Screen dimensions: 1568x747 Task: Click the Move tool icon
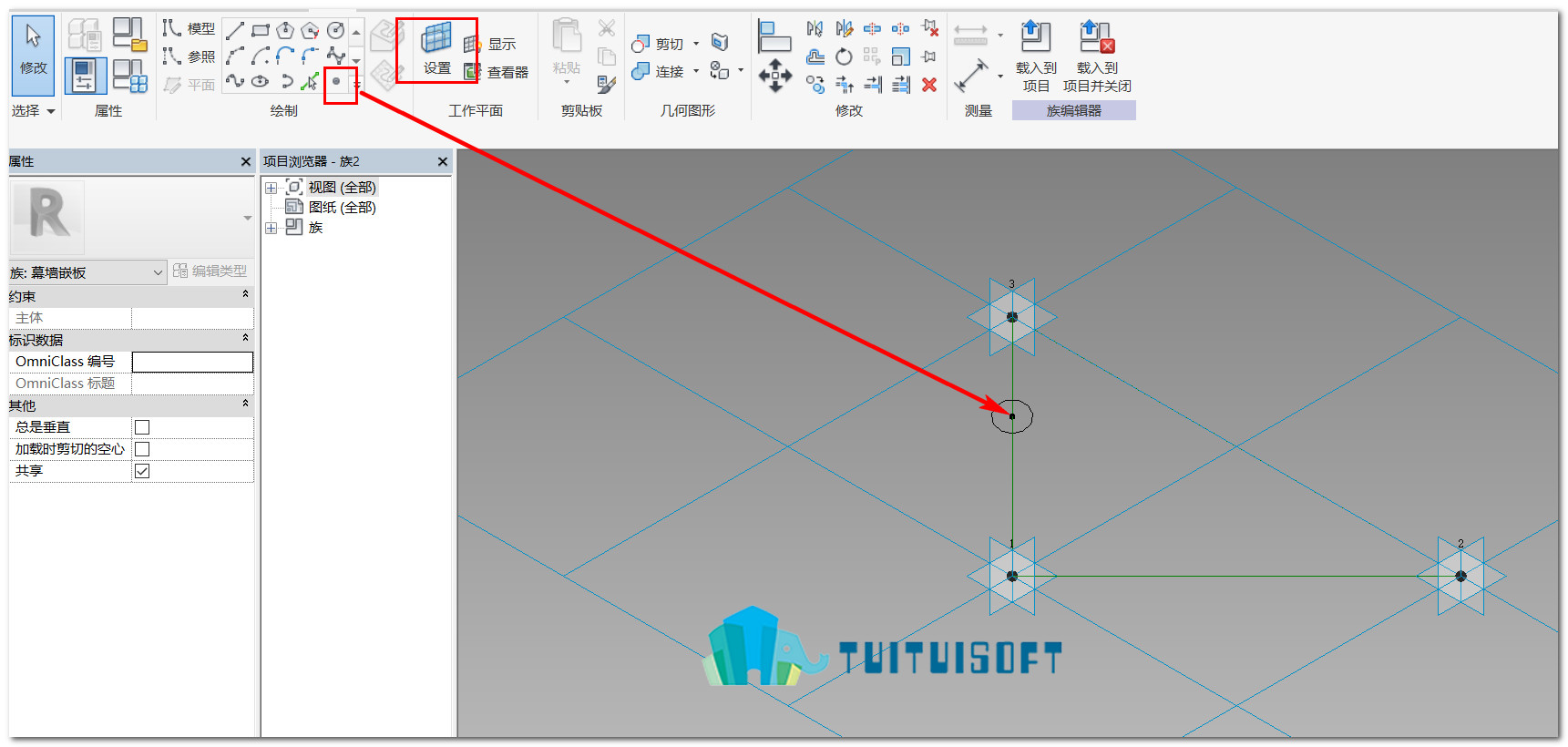[775, 76]
